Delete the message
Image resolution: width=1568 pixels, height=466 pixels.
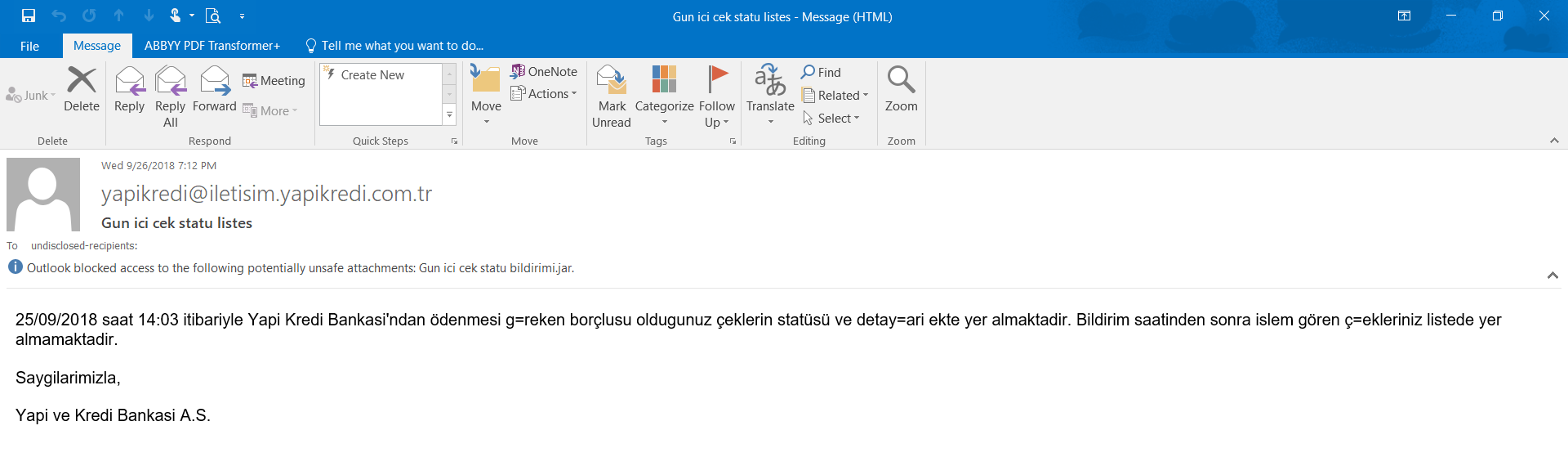coord(82,89)
